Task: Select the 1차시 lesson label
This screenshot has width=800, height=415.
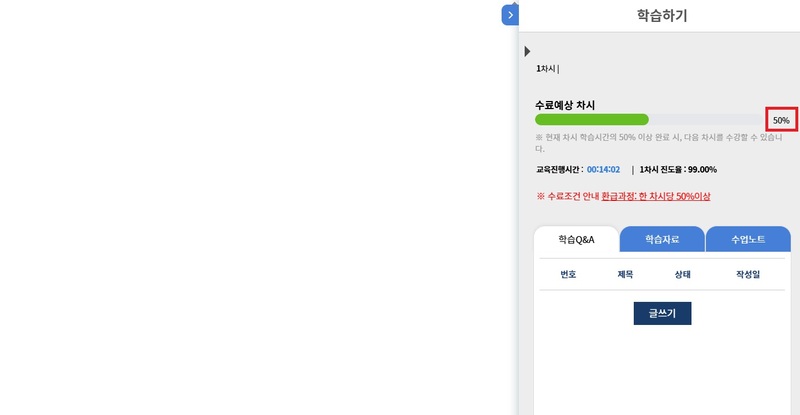Action: point(546,69)
